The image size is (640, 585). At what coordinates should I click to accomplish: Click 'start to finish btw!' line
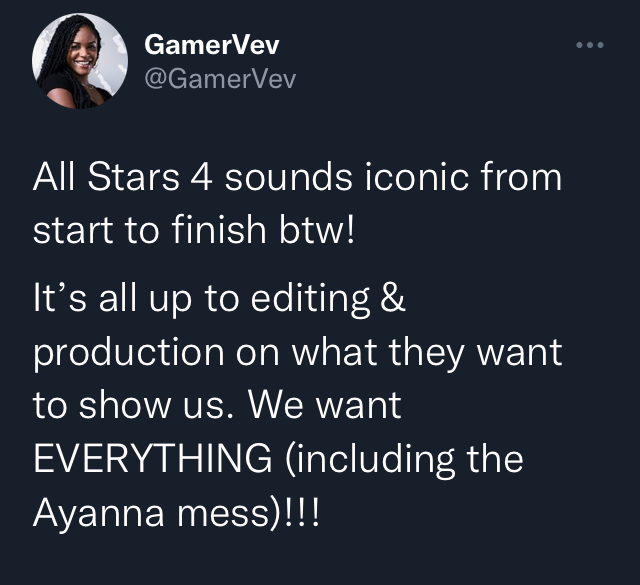pyautogui.click(x=194, y=229)
